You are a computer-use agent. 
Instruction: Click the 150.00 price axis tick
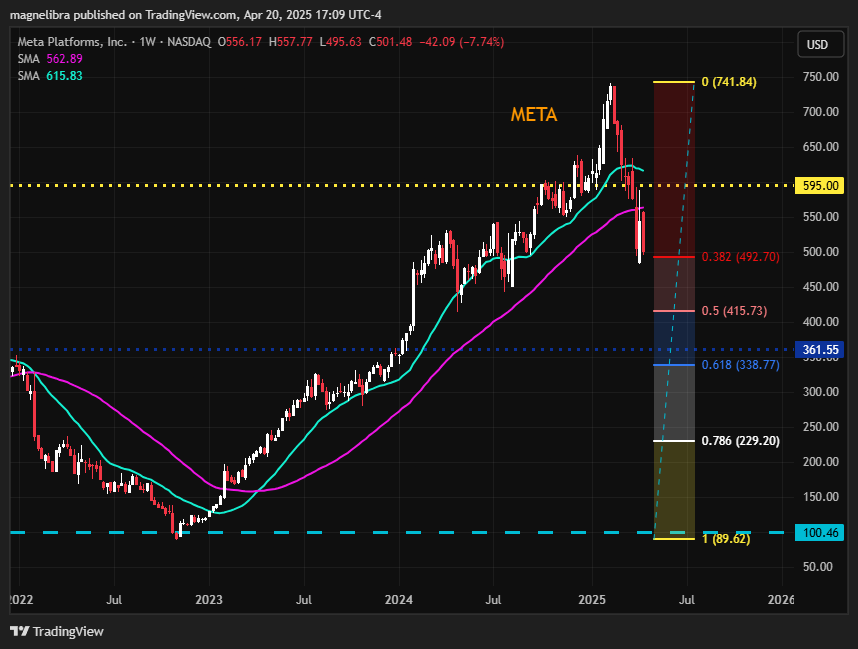coord(820,497)
